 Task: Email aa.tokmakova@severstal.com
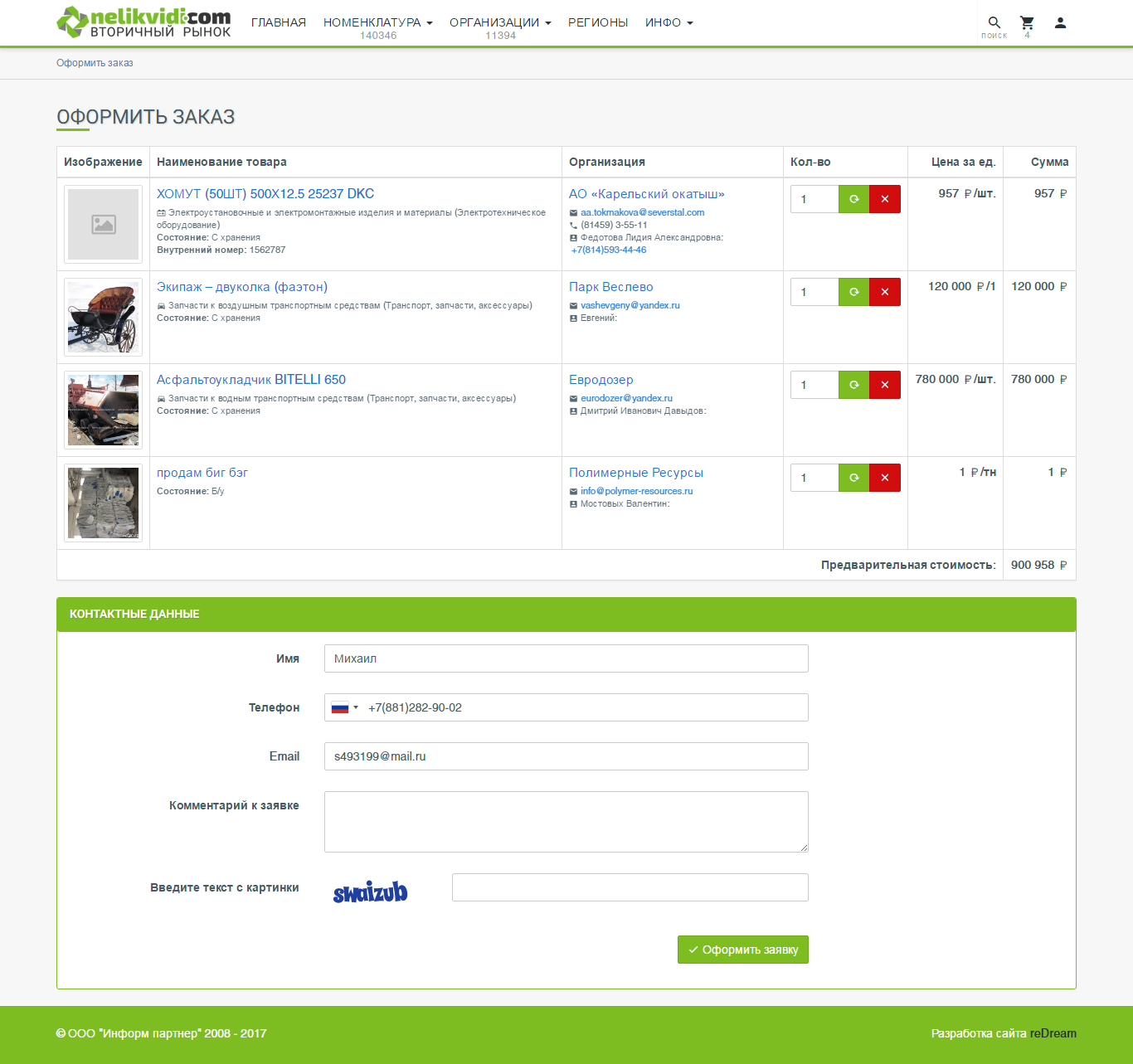pyautogui.click(x=643, y=212)
